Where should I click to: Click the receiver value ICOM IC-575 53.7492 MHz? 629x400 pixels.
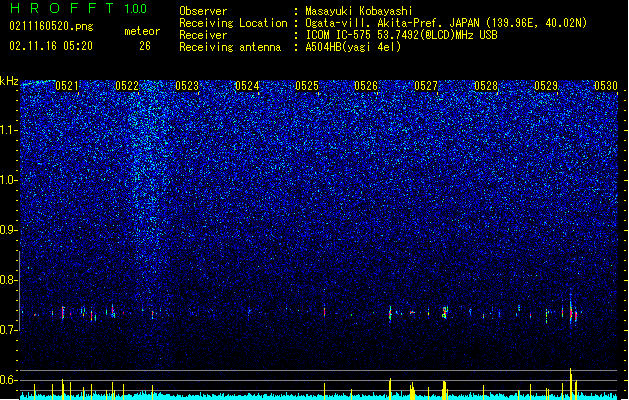point(401,35)
